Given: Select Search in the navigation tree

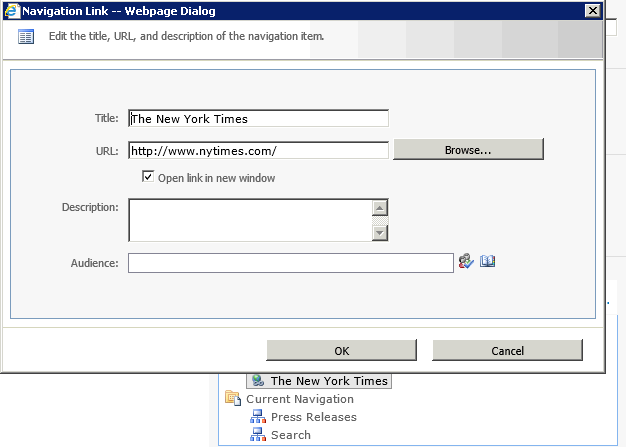Looking at the screenshot, I should (x=291, y=435).
